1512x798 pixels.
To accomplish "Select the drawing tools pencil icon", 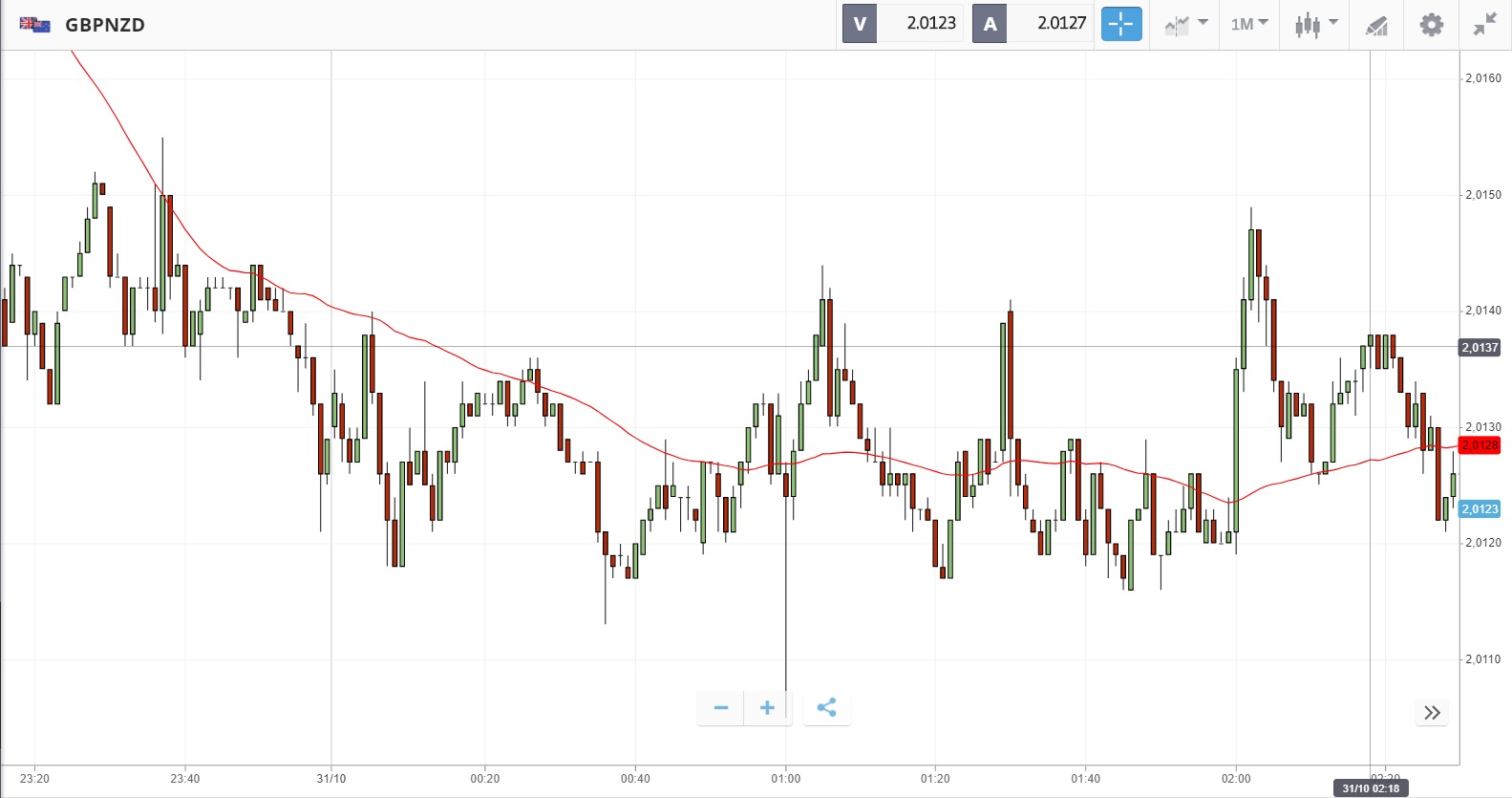I will (1376, 25).
